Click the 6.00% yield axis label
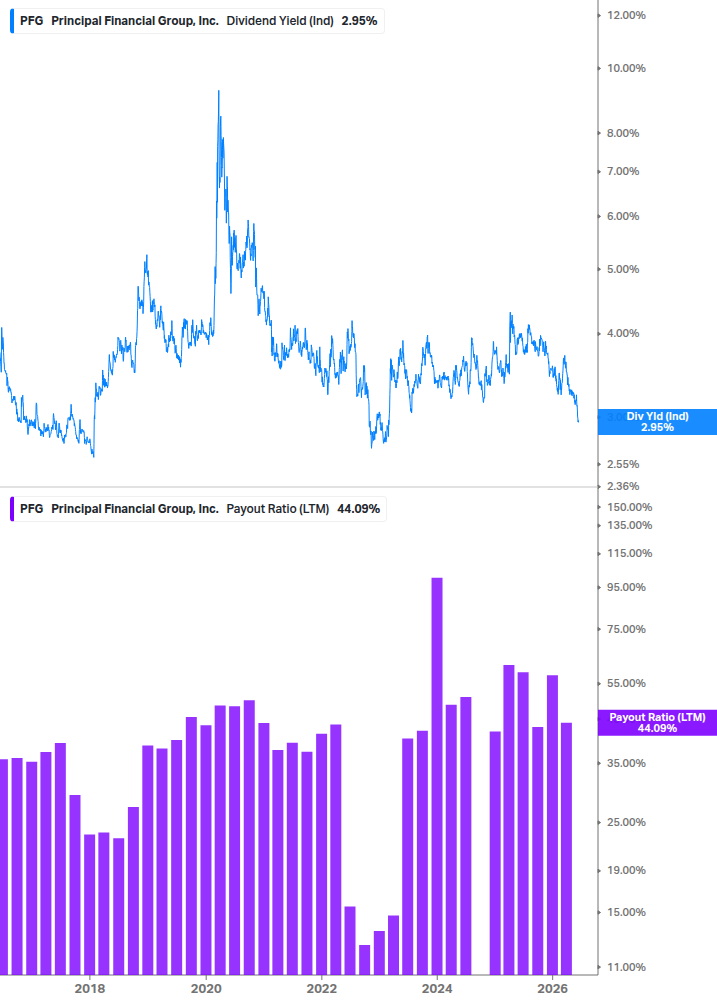The height and width of the screenshot is (1005, 717). [x=623, y=217]
